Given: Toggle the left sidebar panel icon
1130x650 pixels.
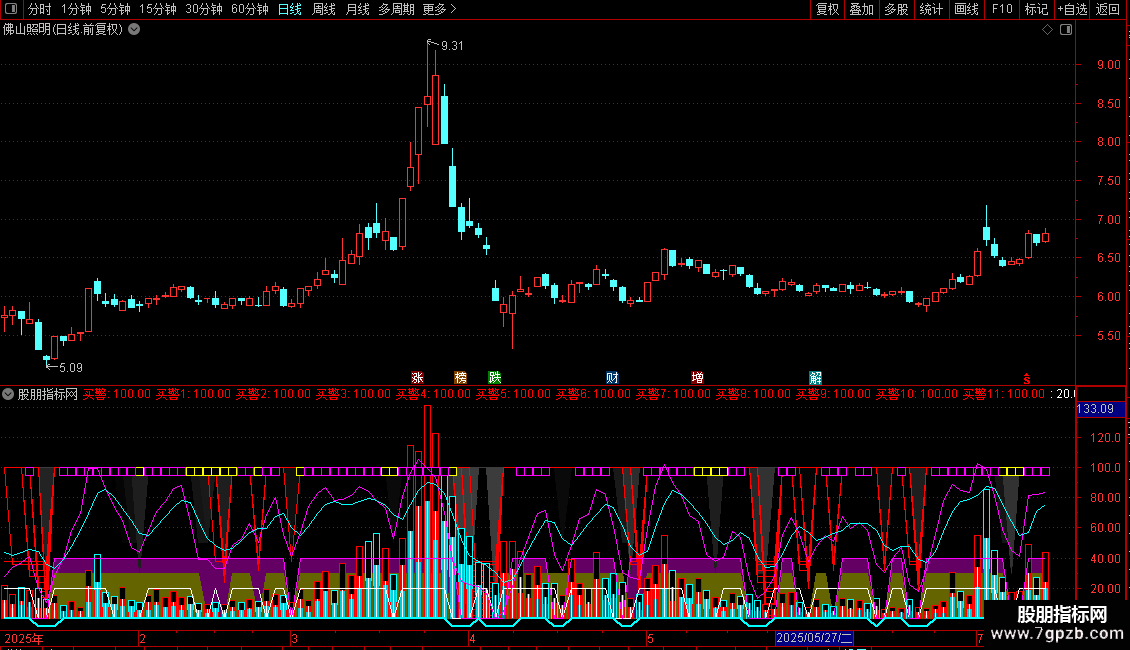Looking at the screenshot, I should point(11,9).
